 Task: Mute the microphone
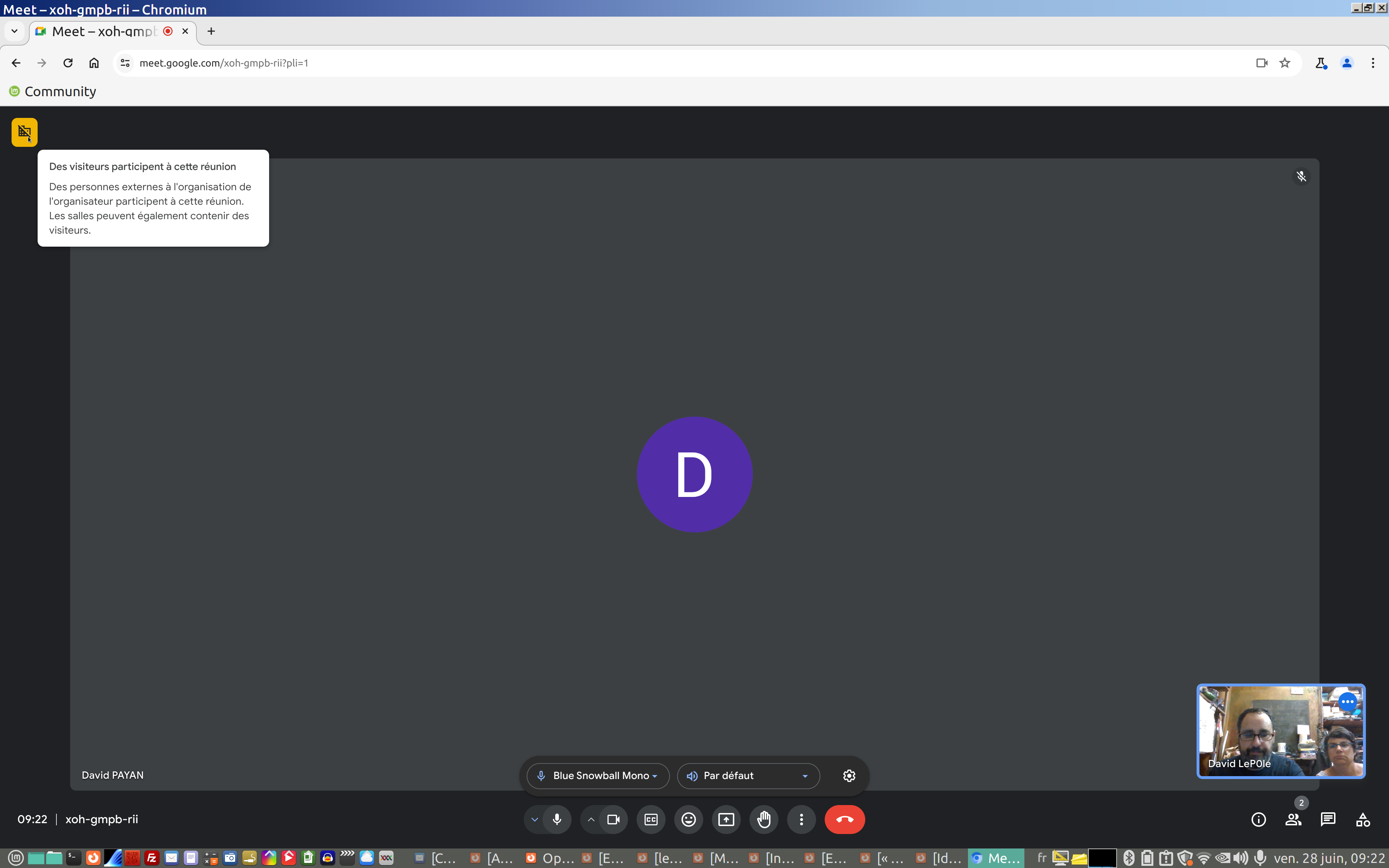pos(557,820)
